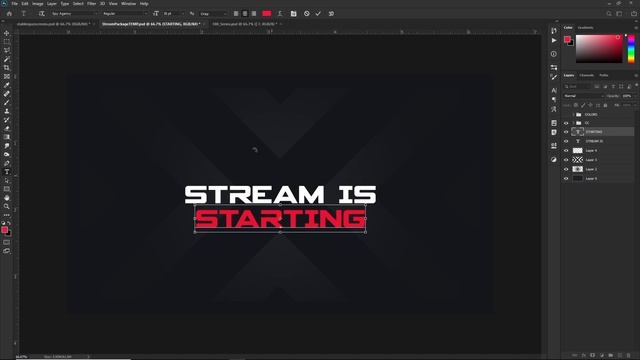Image resolution: width=640 pixels, height=360 pixels.
Task: Expand the COLORS layer group
Action: [573, 114]
